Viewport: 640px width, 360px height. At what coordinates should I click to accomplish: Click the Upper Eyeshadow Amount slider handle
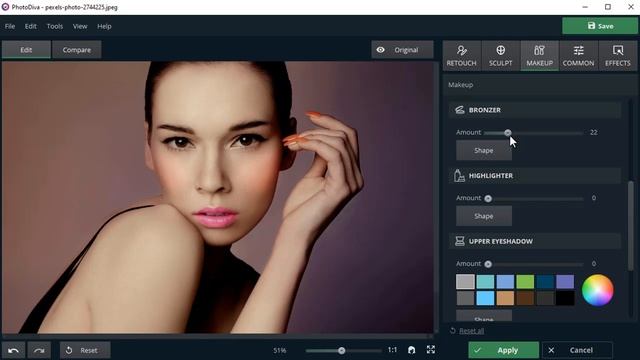pos(488,264)
